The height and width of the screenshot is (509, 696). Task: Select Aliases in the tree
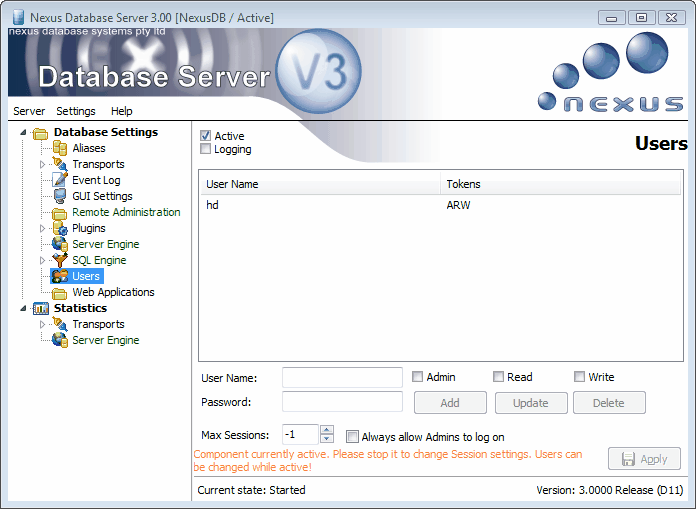pos(89,148)
